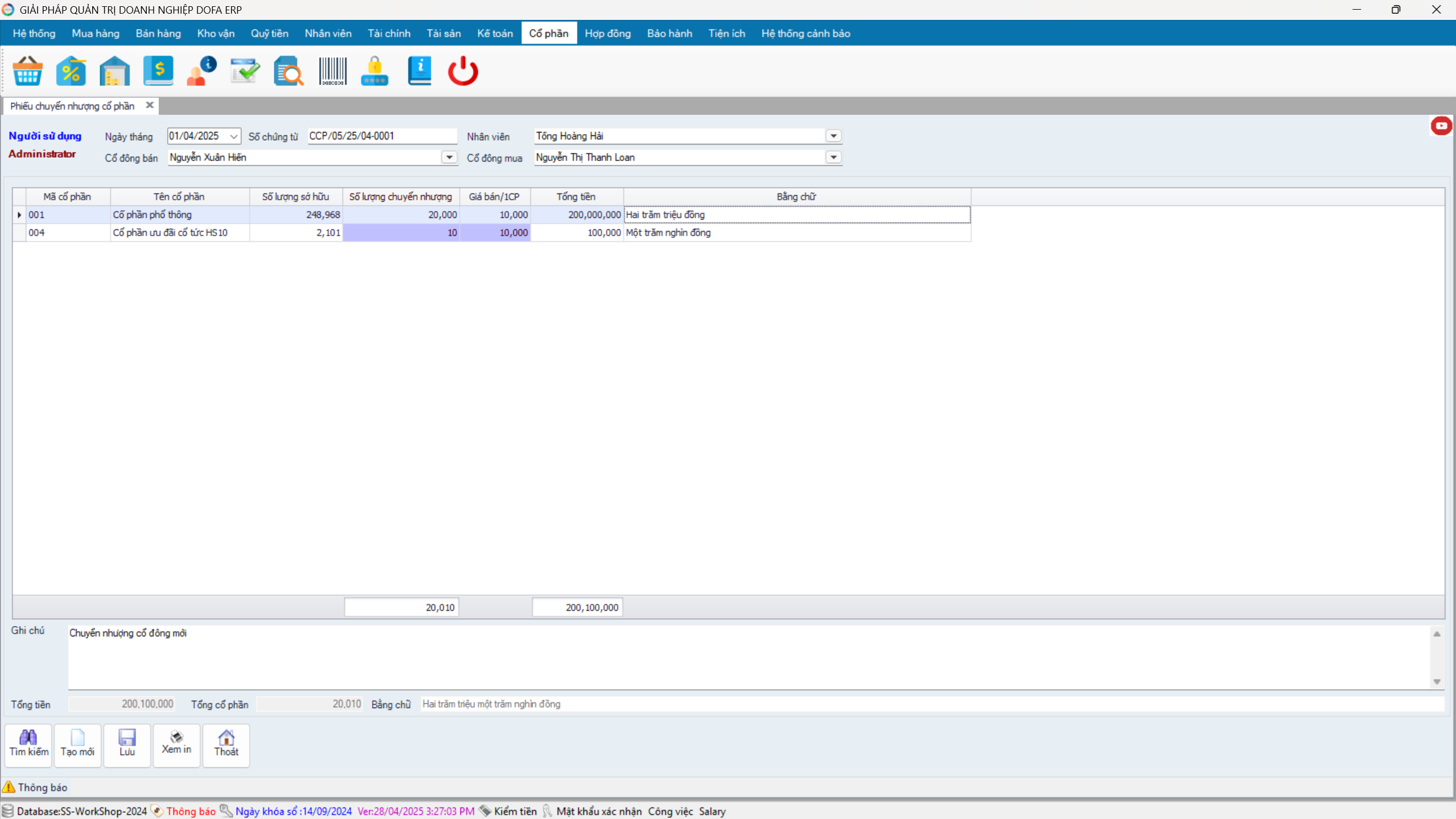Click the Tổng tiền column header
This screenshot has height=819, width=1456.
click(x=576, y=196)
